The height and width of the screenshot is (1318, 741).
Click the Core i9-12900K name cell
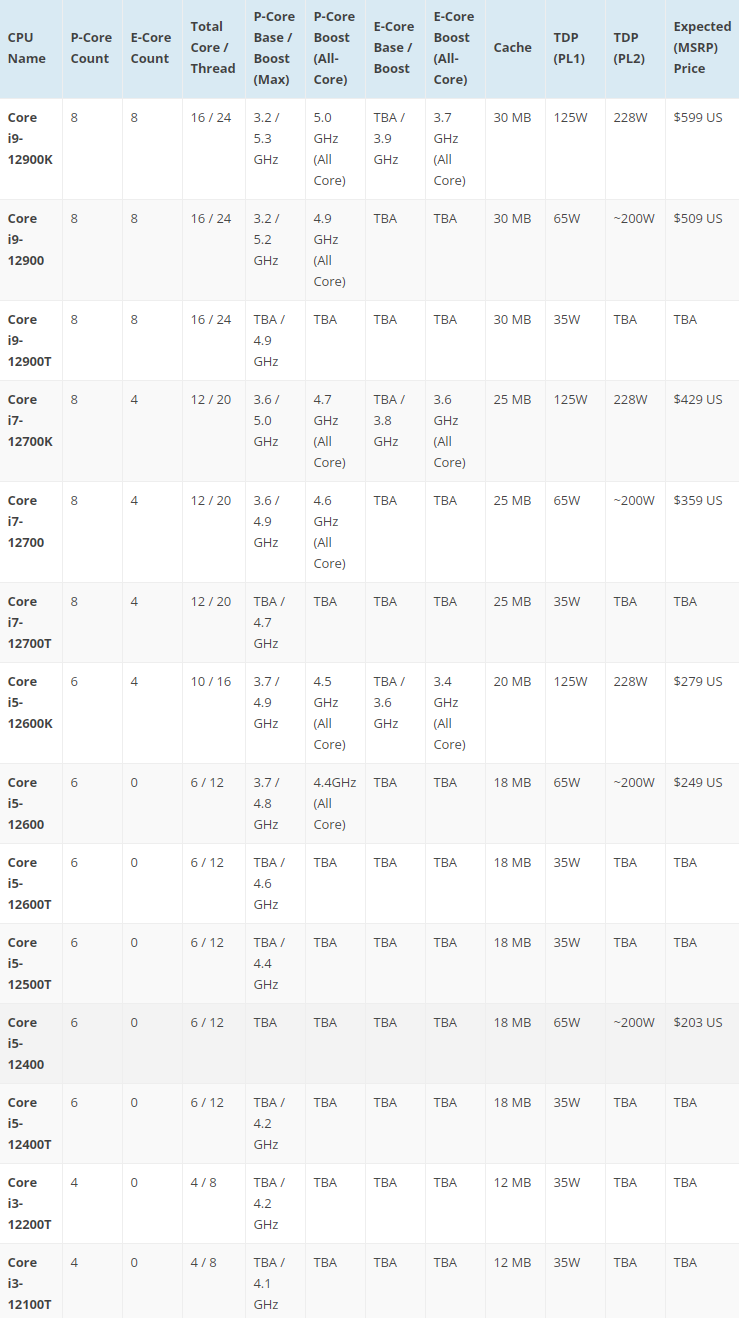point(30,138)
